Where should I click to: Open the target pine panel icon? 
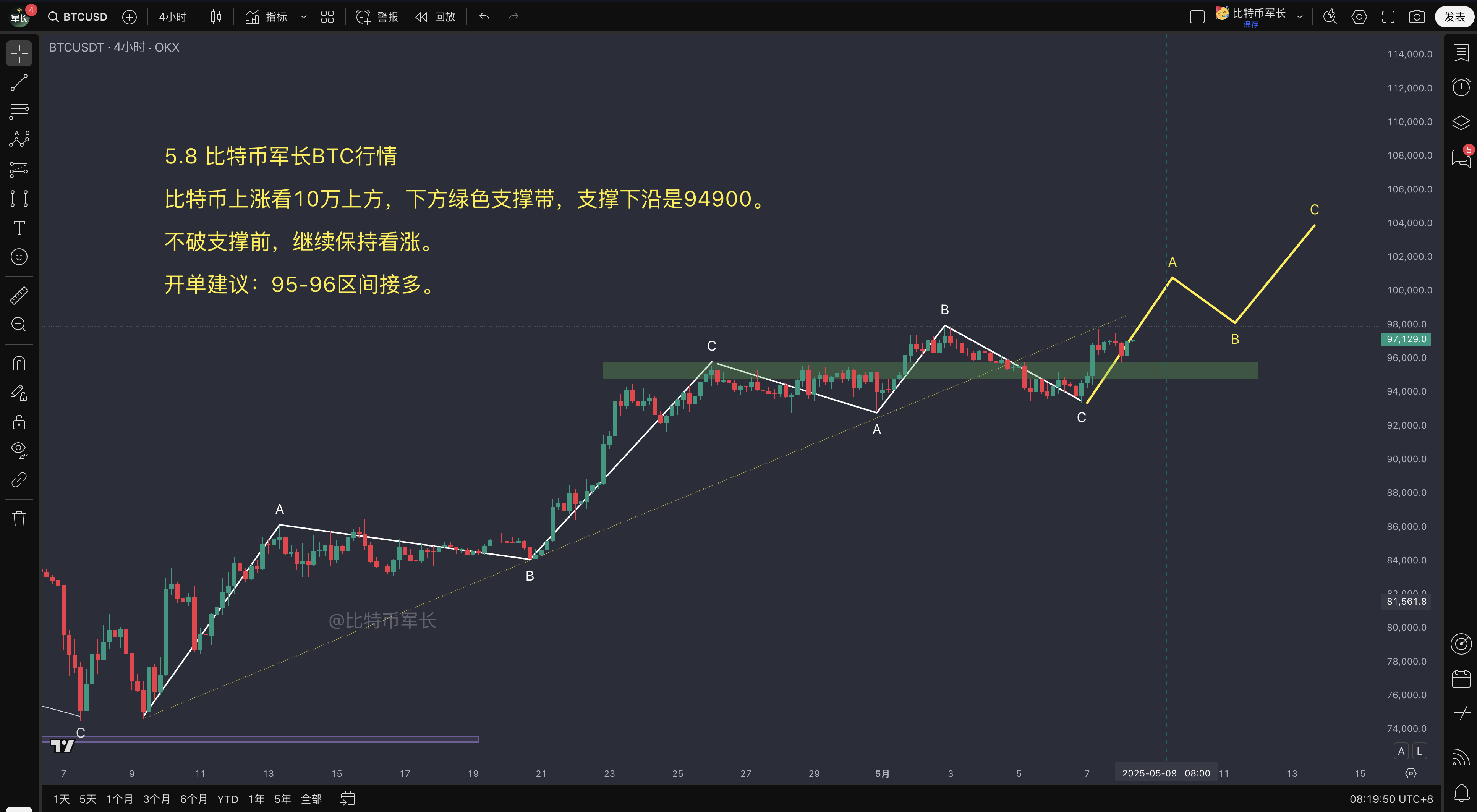[1461, 644]
